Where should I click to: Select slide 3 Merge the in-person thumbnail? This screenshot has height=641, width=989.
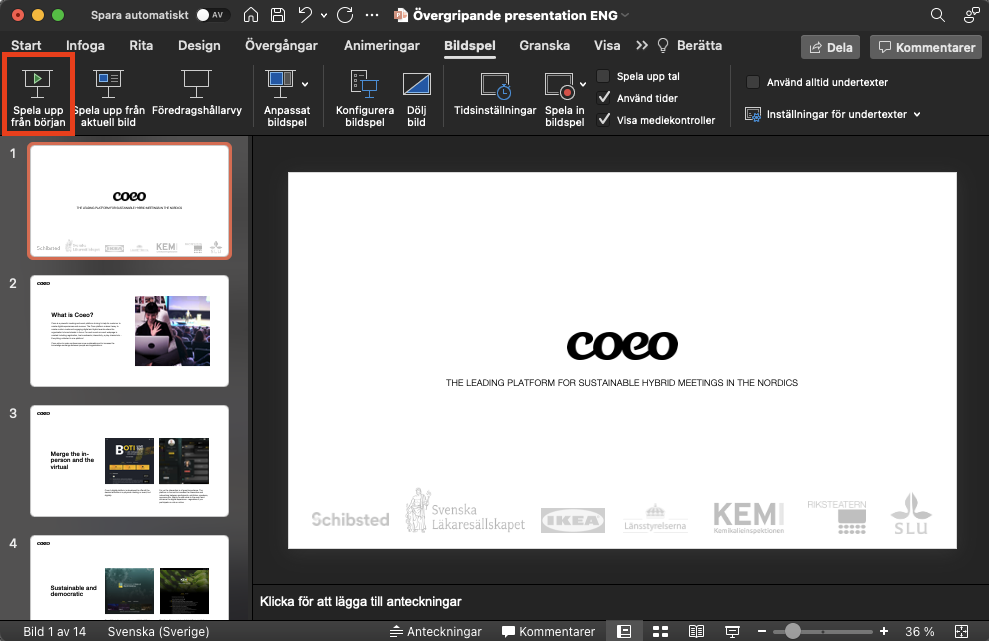pyautogui.click(x=129, y=461)
